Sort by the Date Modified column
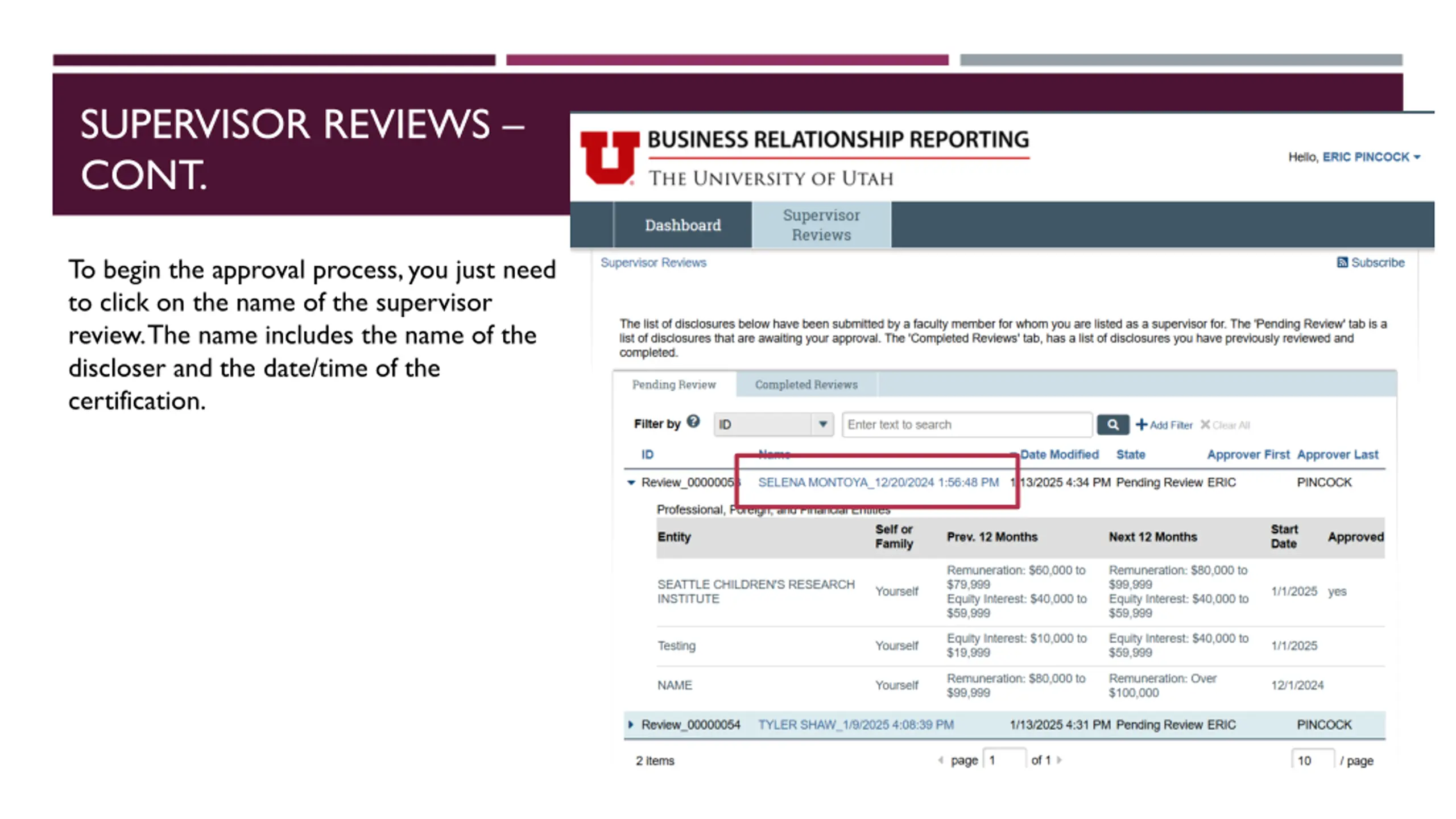 click(1059, 454)
